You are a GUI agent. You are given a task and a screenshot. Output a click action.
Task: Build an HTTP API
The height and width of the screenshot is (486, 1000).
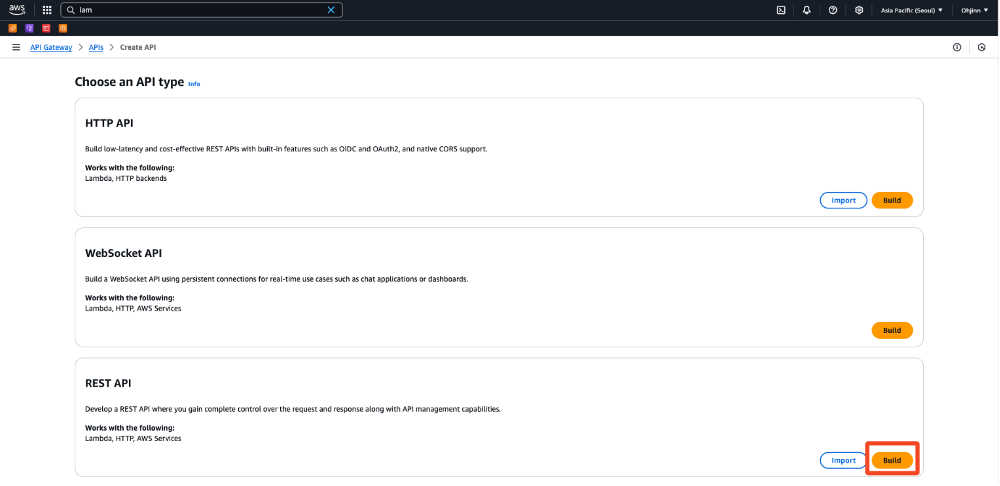[892, 200]
